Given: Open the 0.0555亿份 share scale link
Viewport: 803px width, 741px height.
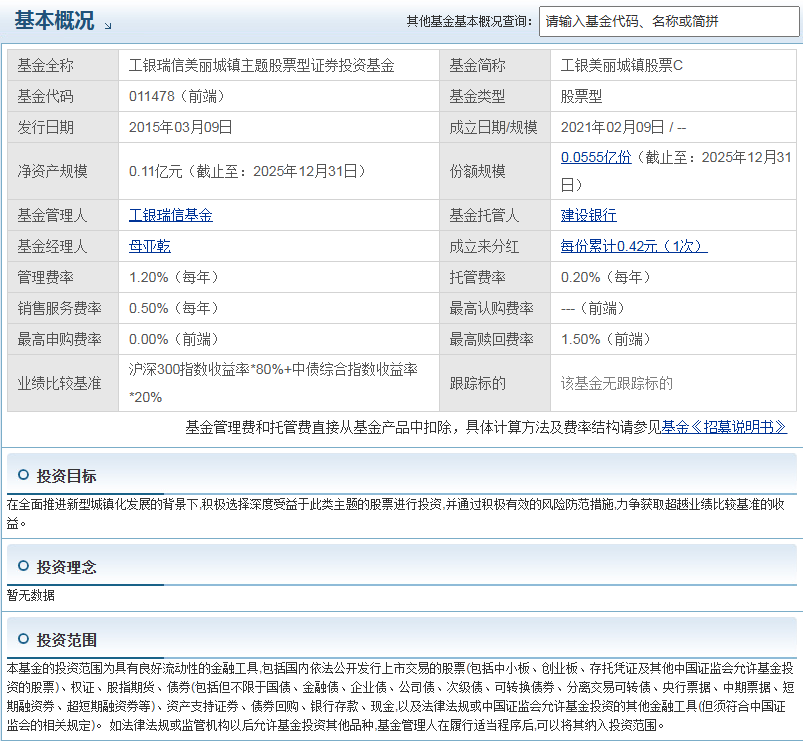Looking at the screenshot, I should (x=596, y=157).
